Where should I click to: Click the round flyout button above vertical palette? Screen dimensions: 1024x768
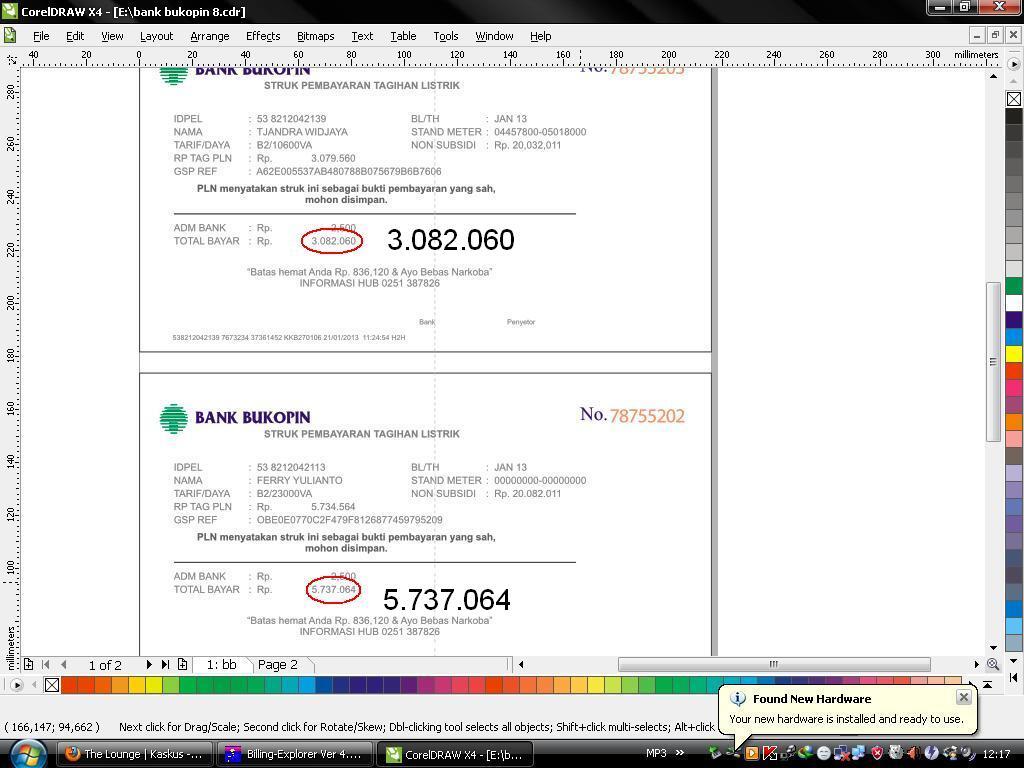click(x=1014, y=64)
